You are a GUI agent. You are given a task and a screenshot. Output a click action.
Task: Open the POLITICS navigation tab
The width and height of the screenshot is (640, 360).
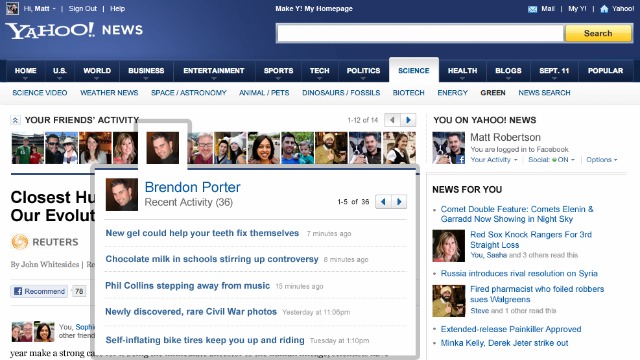(363, 71)
